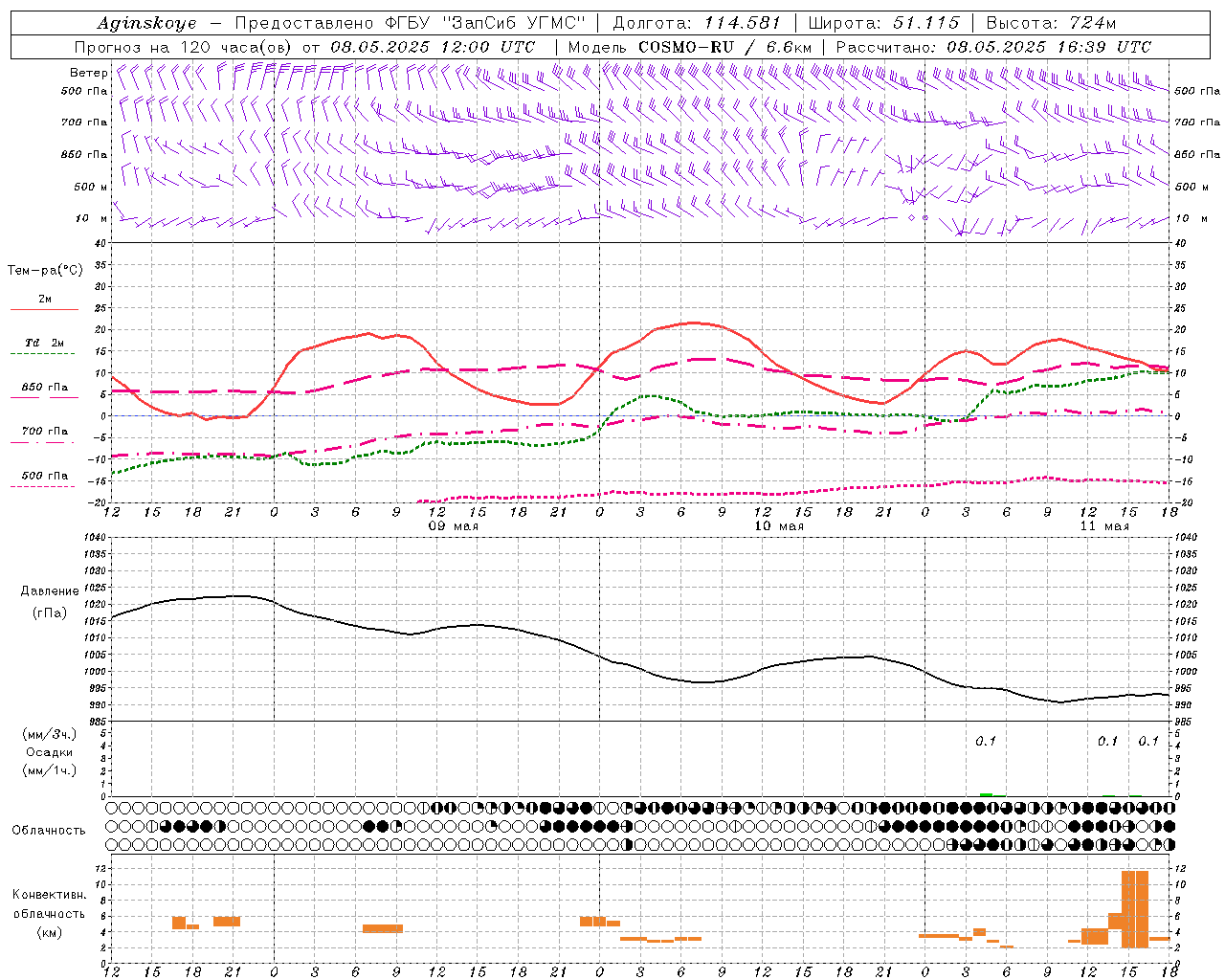Click the (км) convective height unit label

coord(49,932)
